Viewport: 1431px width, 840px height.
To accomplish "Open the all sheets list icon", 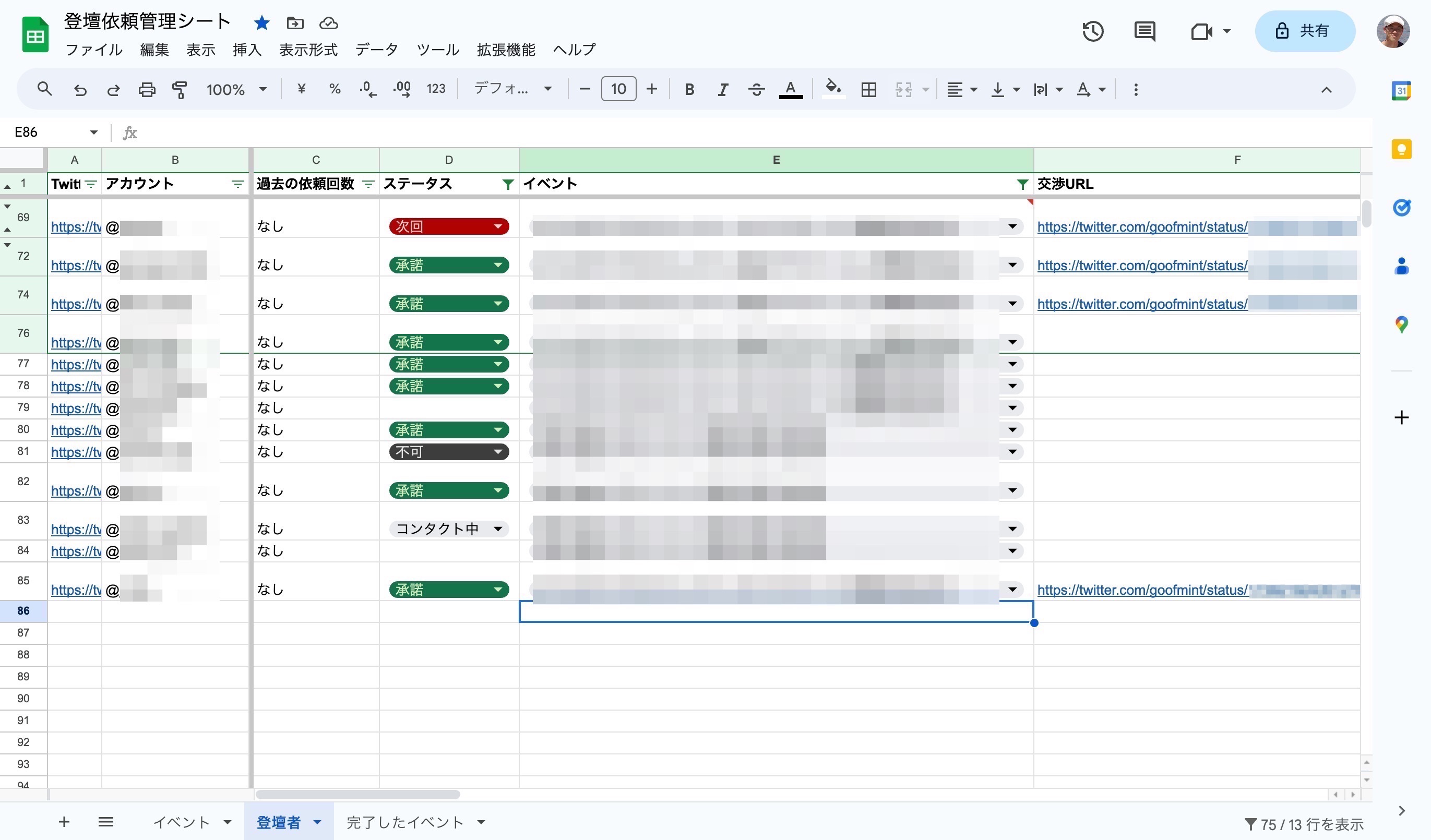I will click(106, 821).
